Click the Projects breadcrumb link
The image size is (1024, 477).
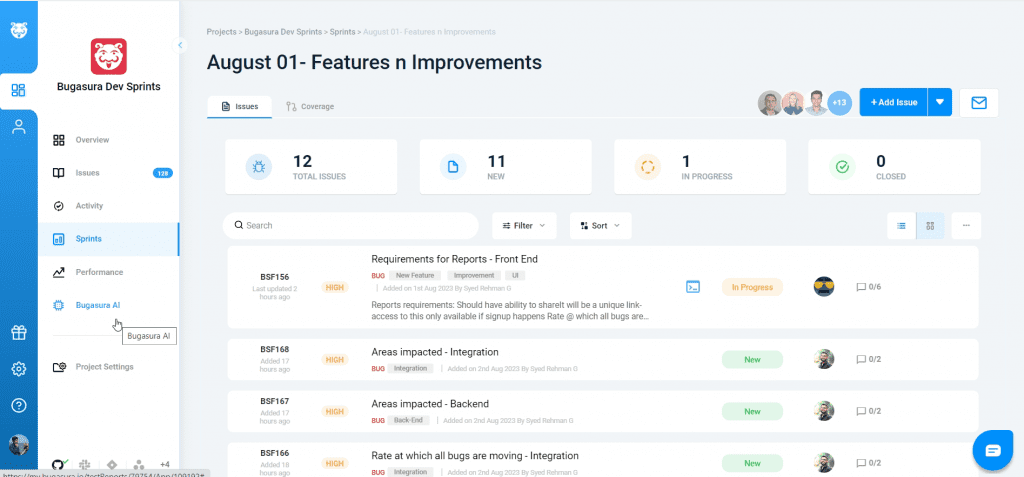(x=221, y=31)
